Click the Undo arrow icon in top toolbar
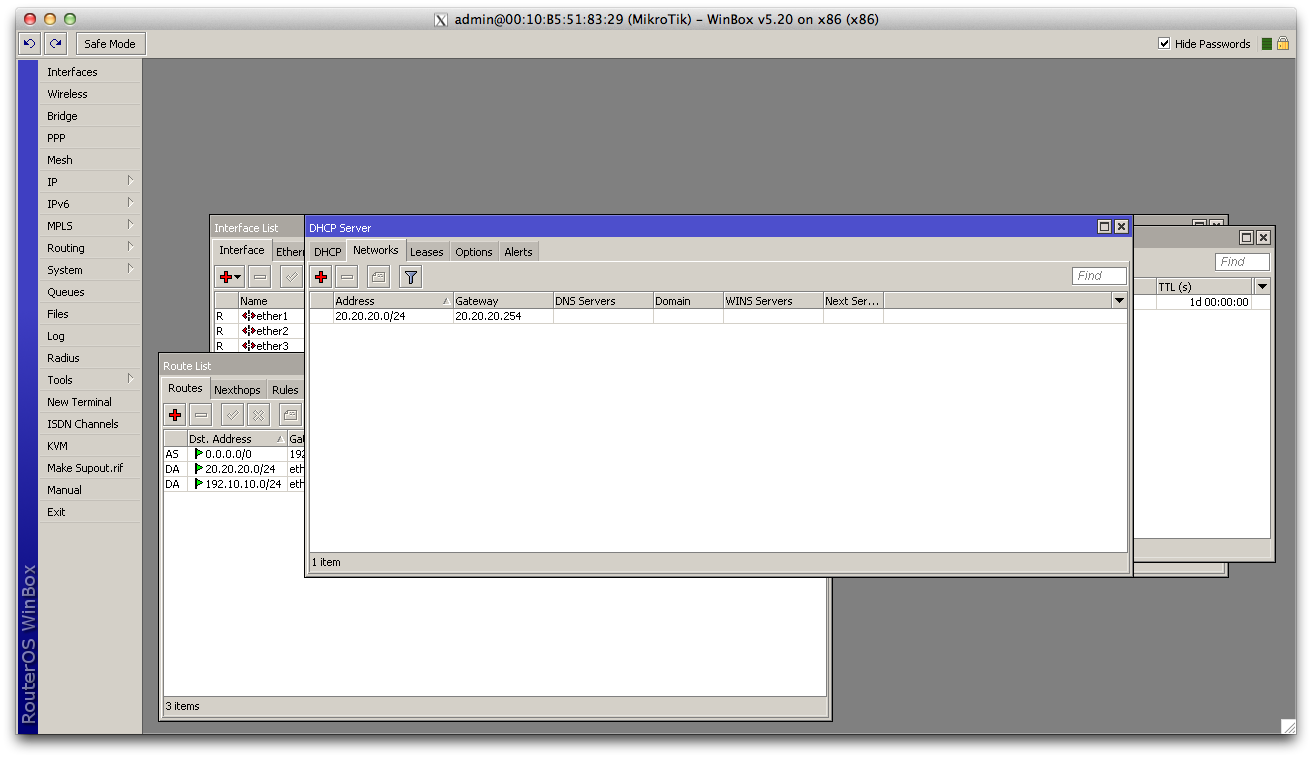Image resolution: width=1312 pixels, height=758 pixels. pyautogui.click(x=29, y=44)
